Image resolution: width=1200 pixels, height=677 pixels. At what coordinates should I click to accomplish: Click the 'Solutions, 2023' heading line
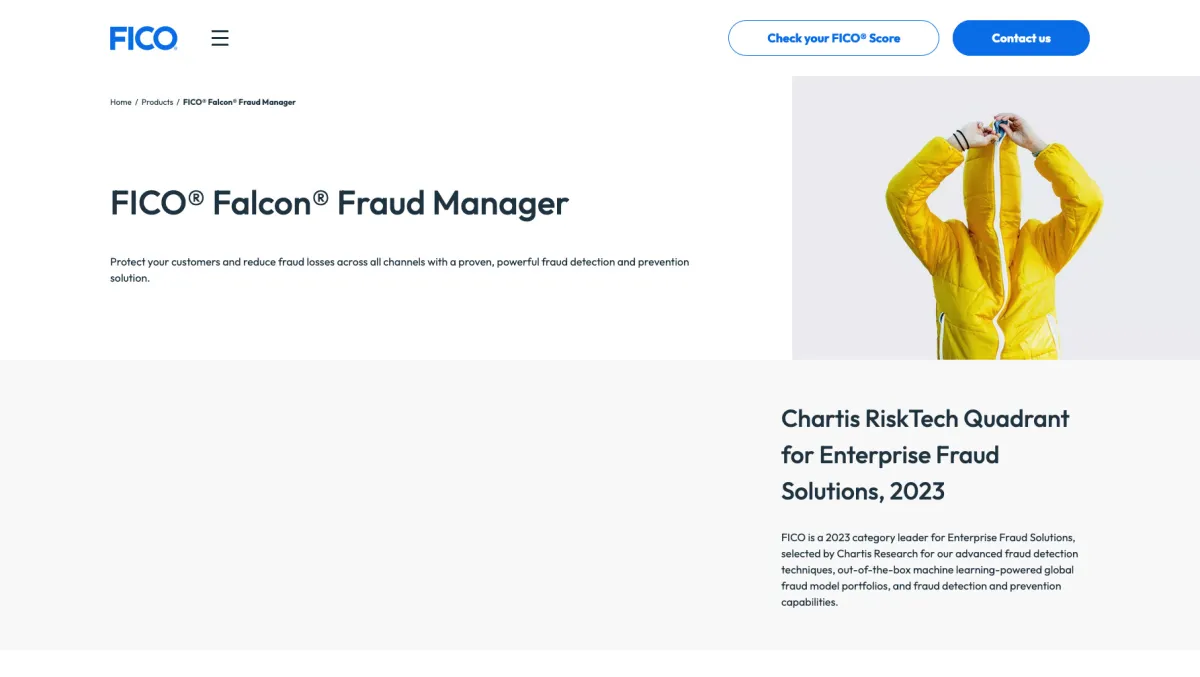click(863, 491)
